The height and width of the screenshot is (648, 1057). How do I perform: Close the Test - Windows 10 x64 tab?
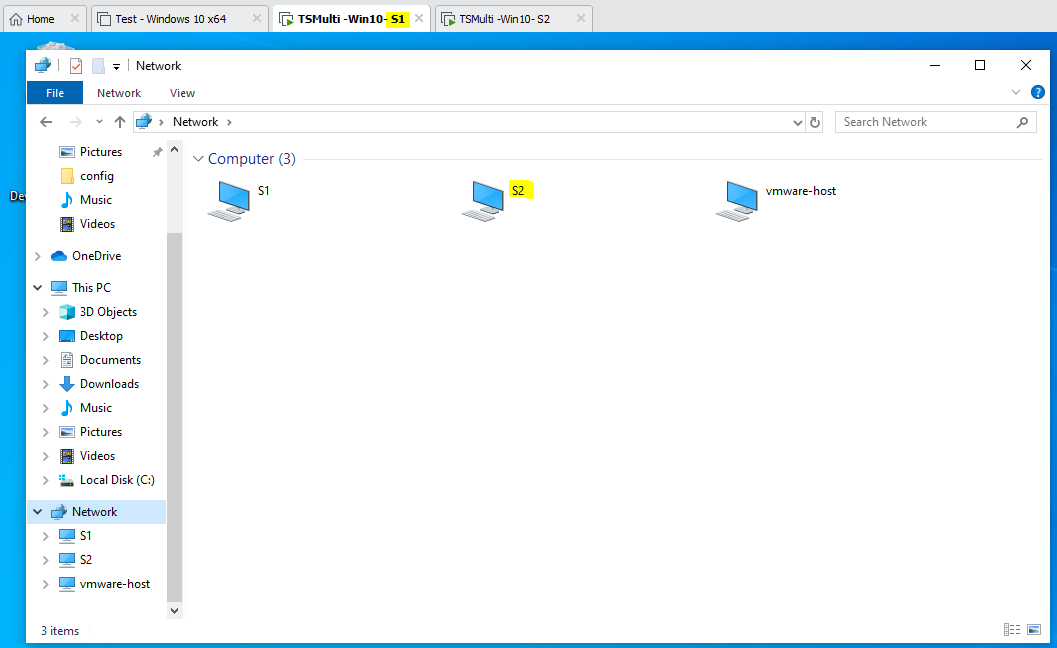[257, 19]
